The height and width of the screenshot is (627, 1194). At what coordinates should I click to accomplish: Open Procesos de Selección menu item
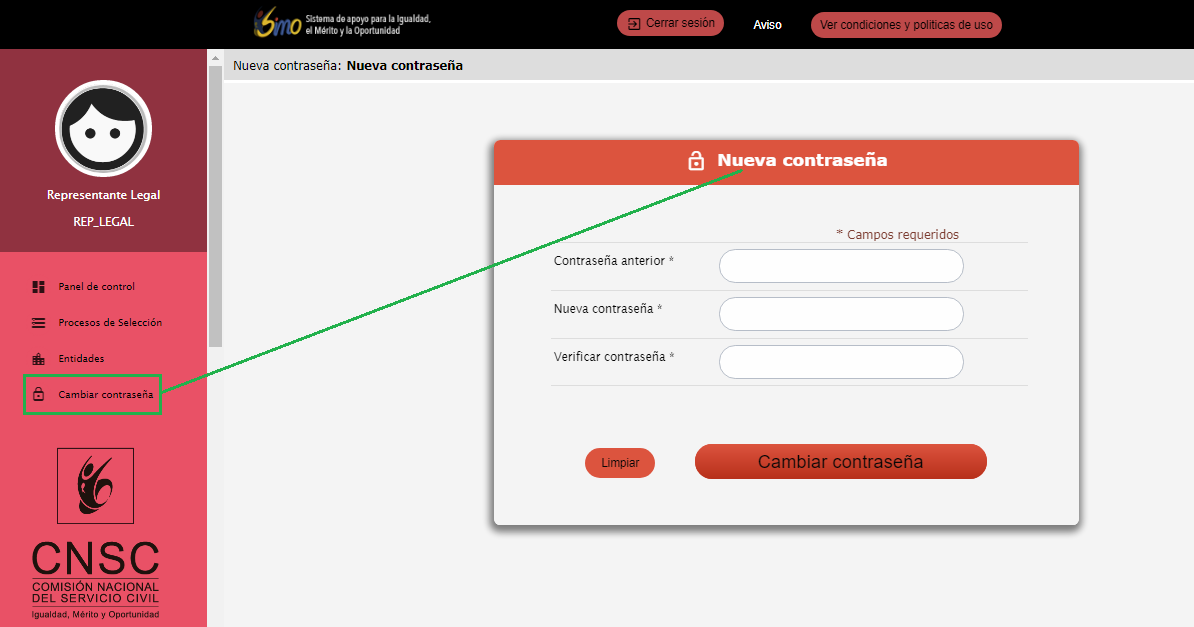pyautogui.click(x=110, y=323)
